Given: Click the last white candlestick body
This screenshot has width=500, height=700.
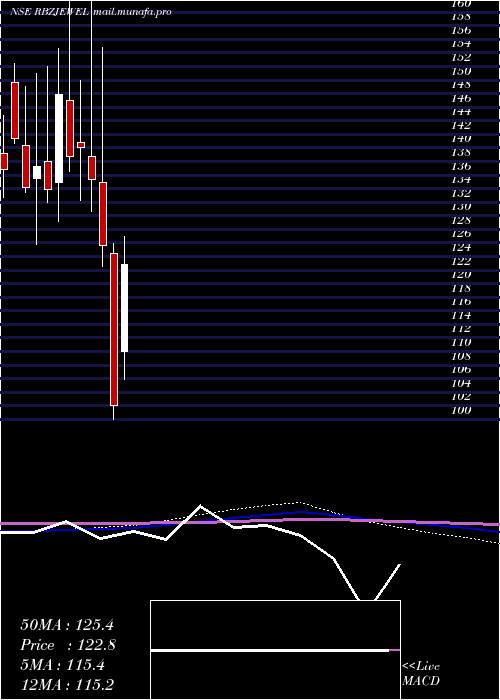Looking at the screenshot, I should click(125, 308).
